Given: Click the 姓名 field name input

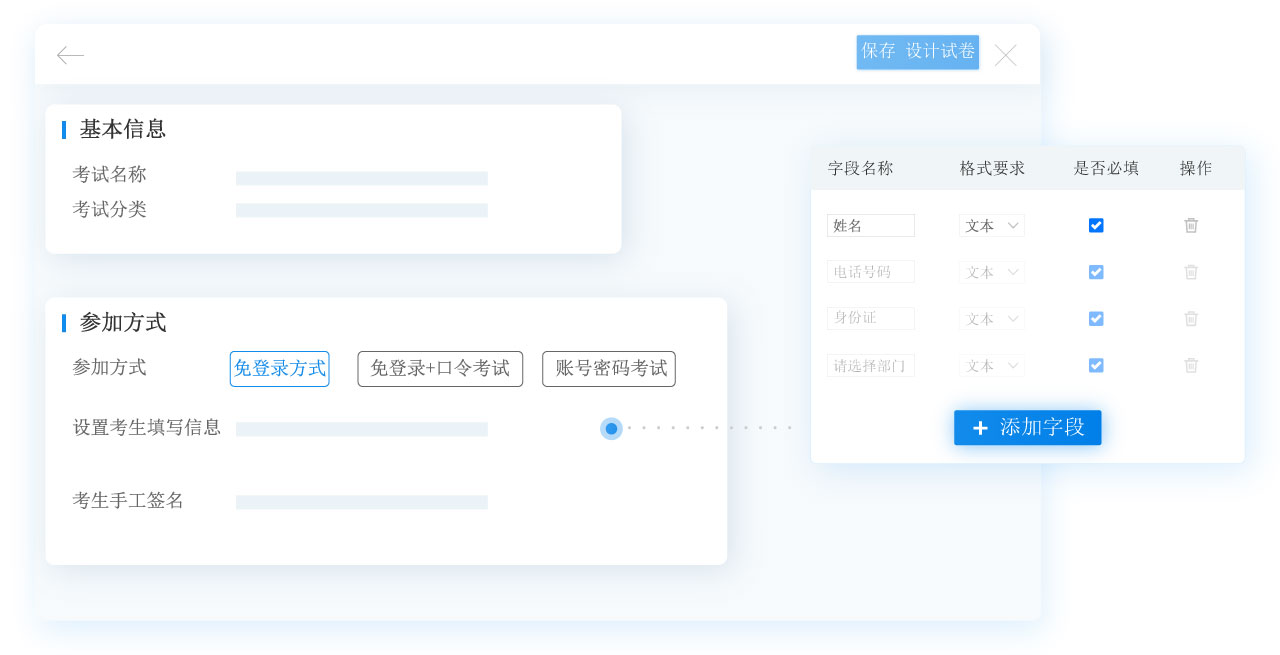Looking at the screenshot, I should [x=870, y=226].
